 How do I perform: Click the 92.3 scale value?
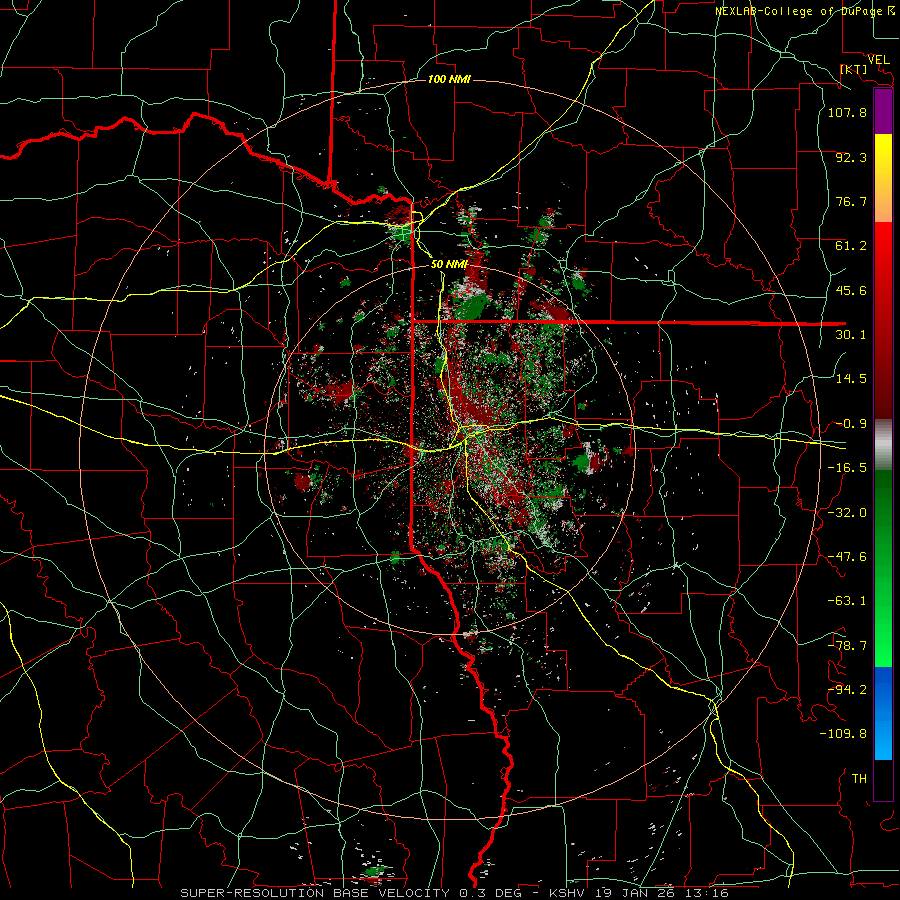pyautogui.click(x=851, y=157)
